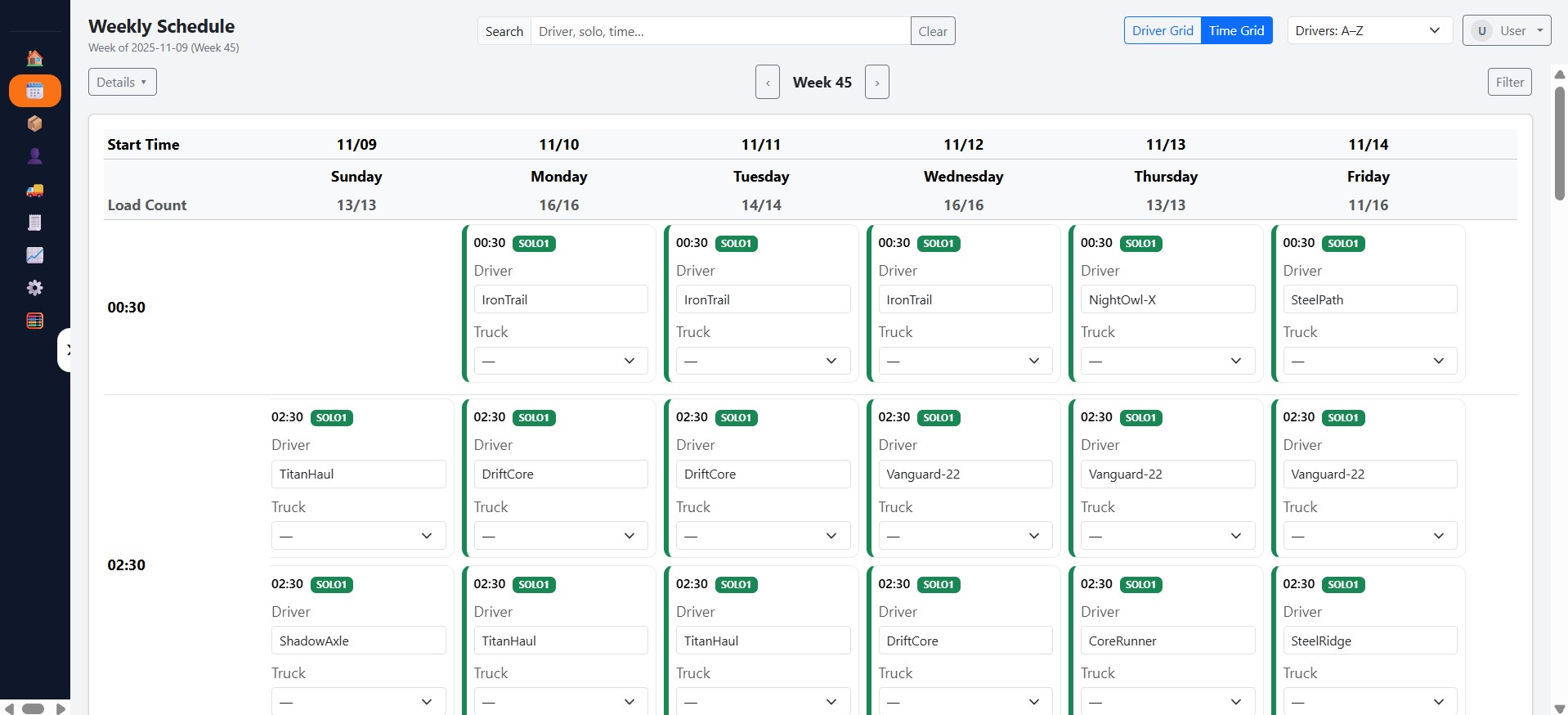This screenshot has width=1568, height=715.
Task: Open Truck dropdown for Monday 00:30 IronTrail
Action: 560,361
